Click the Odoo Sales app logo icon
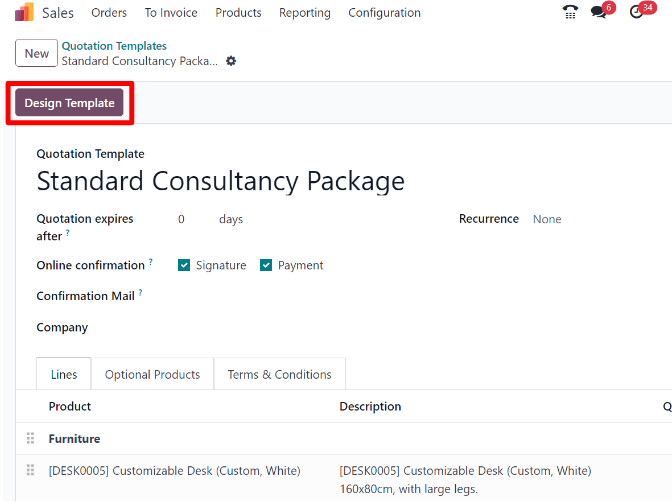672x503 pixels. pos(24,13)
